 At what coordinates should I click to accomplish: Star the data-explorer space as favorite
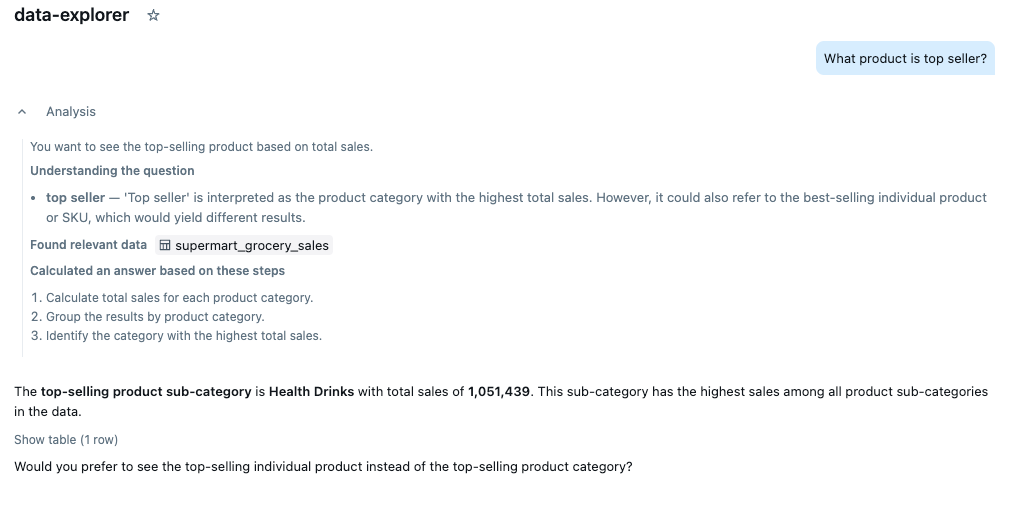click(153, 16)
